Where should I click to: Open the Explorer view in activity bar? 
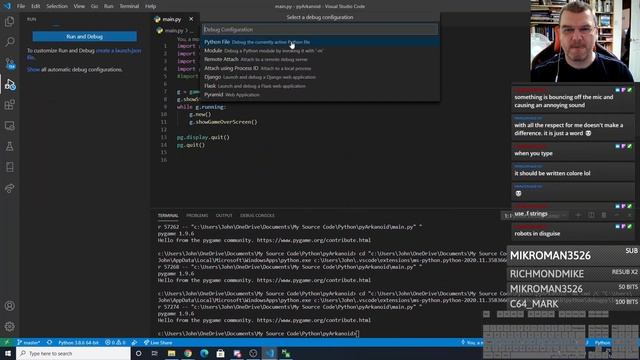9,22
